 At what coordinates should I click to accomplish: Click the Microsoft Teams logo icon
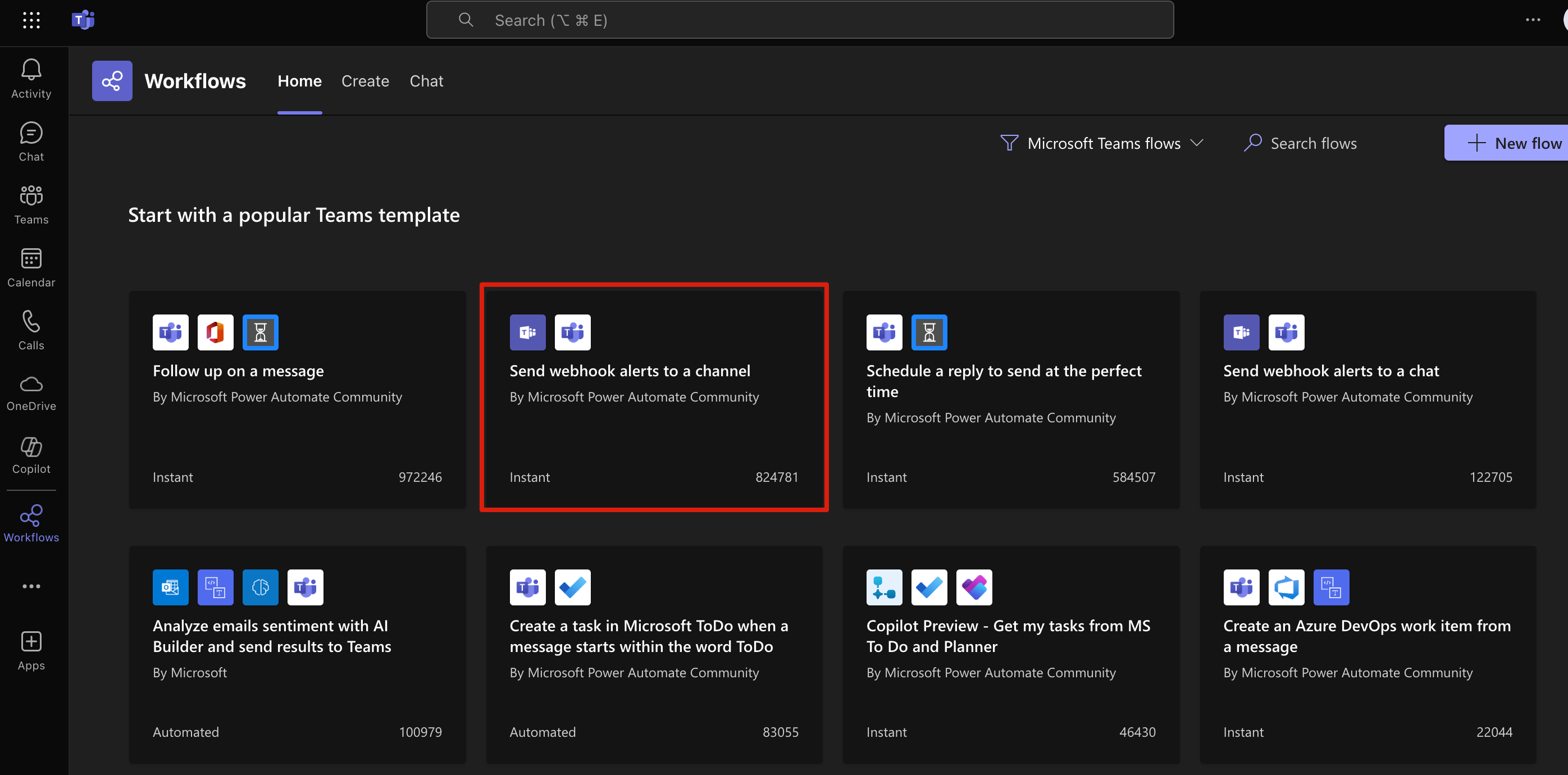pos(83,20)
